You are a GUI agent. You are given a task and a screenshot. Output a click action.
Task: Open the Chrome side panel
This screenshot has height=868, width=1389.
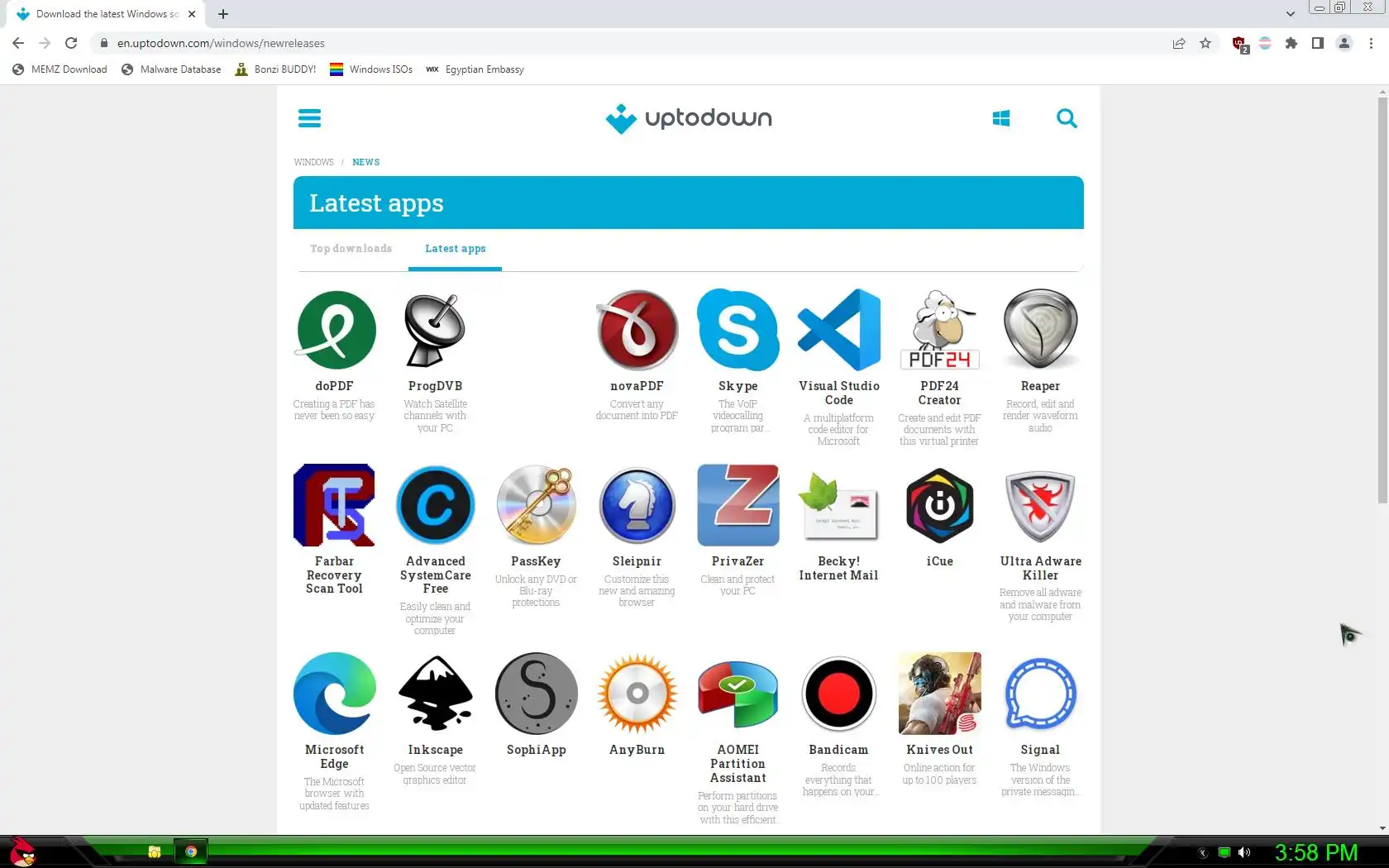coord(1318,43)
